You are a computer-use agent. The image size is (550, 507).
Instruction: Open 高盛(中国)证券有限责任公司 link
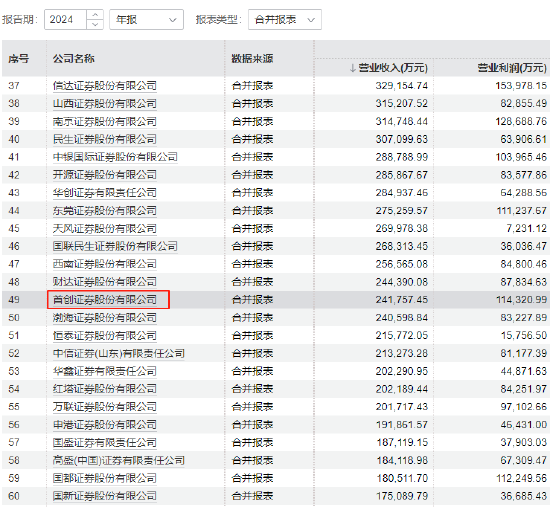pos(119,460)
